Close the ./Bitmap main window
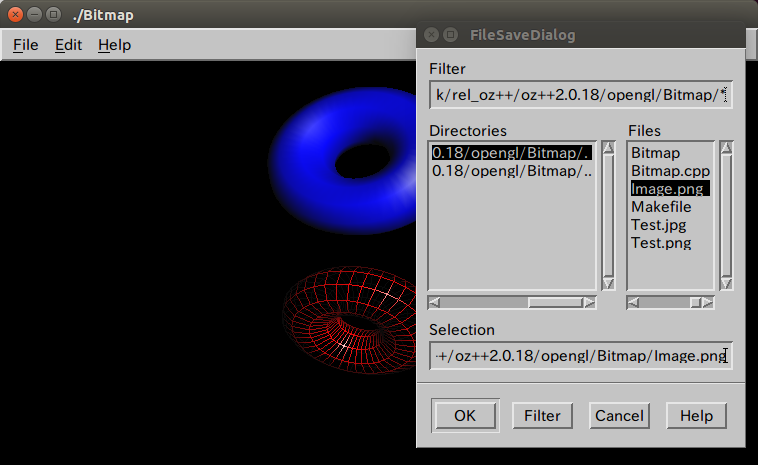 point(15,15)
